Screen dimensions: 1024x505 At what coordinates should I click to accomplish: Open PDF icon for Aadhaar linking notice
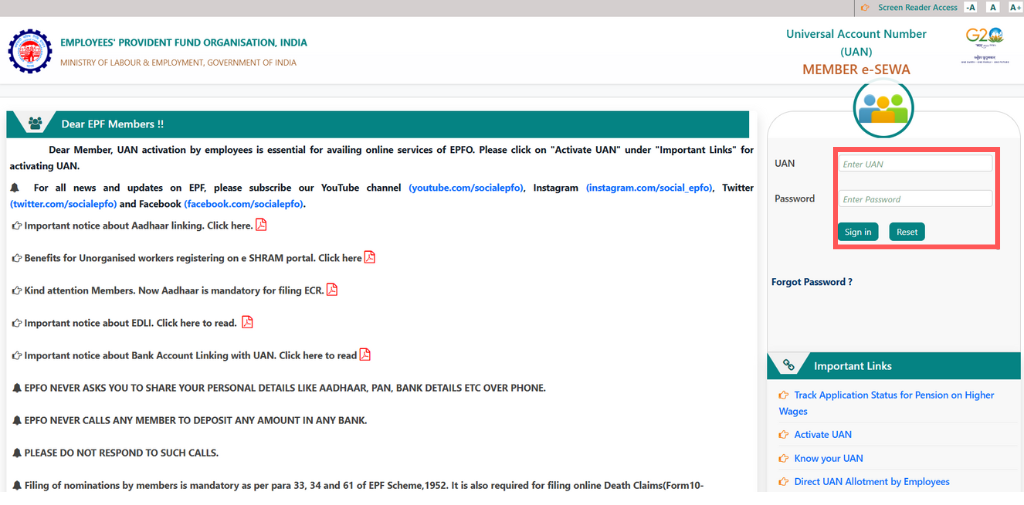(261, 225)
